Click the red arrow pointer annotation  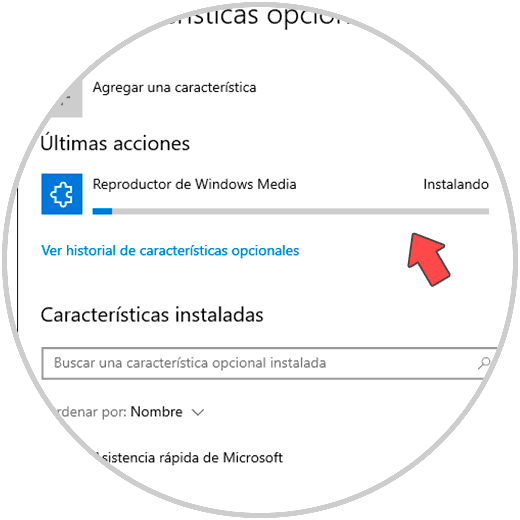coord(428,259)
